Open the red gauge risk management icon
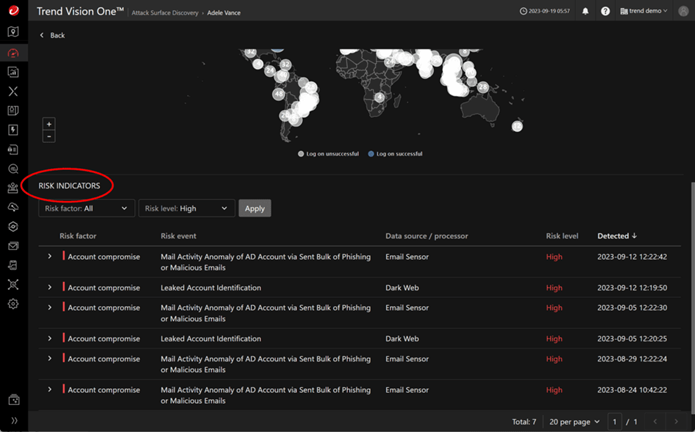This screenshot has height=432, width=695. (13, 54)
